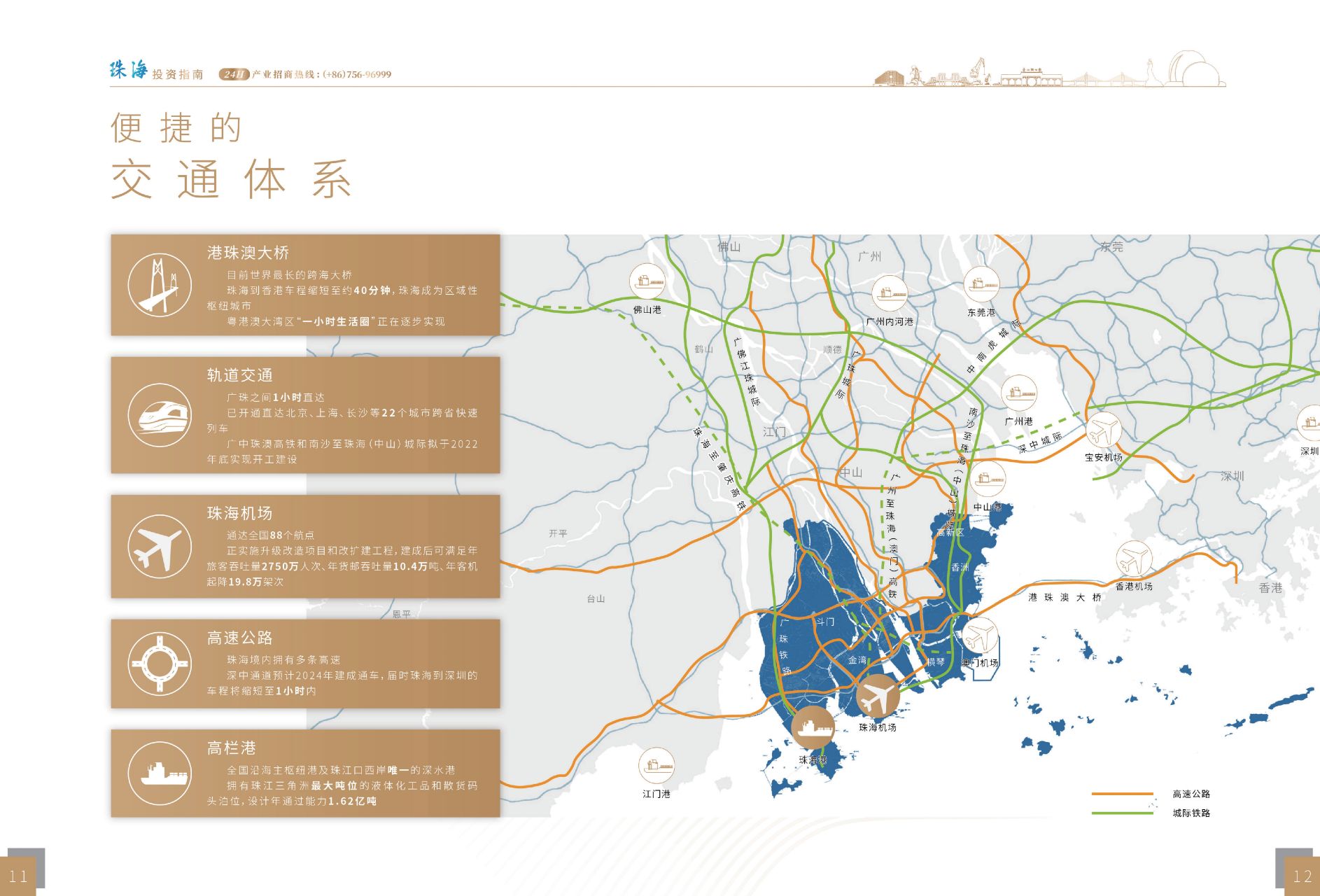1320x896 pixels.
Task: Click the 港珠澳大桥 card title
Action: click(248, 253)
